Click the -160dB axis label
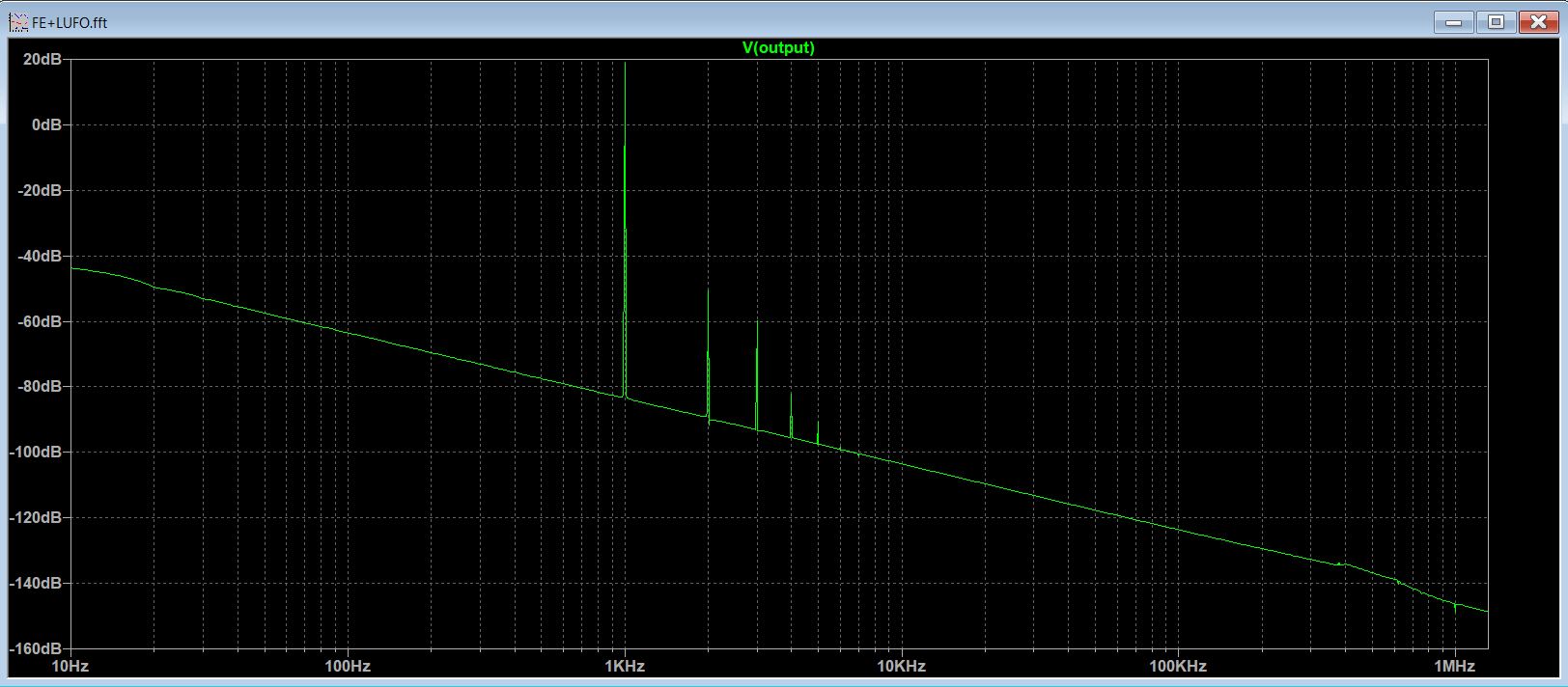Image resolution: width=1568 pixels, height=687 pixels. click(x=36, y=648)
